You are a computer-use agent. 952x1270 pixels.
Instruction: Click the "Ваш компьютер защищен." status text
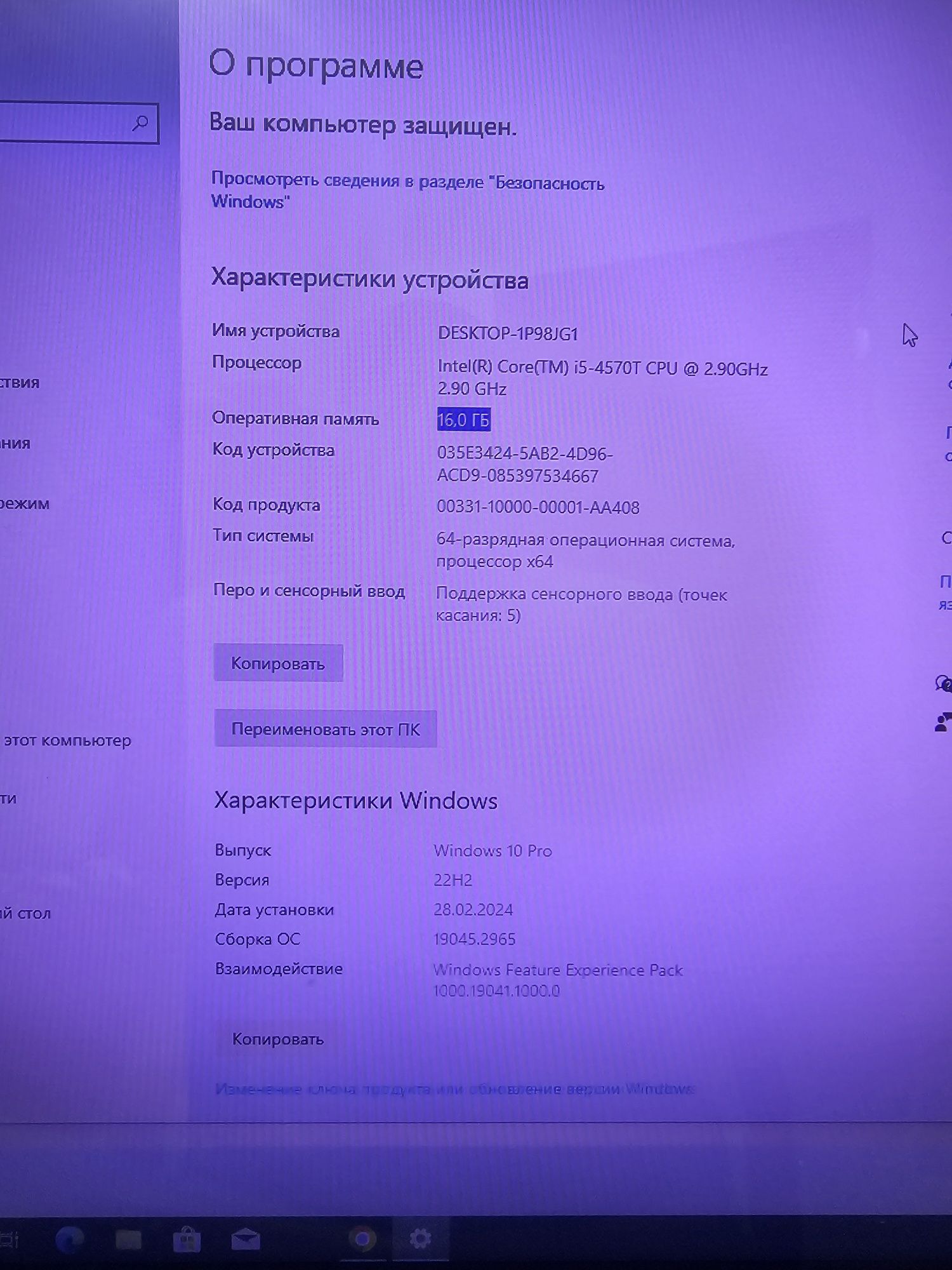(363, 124)
